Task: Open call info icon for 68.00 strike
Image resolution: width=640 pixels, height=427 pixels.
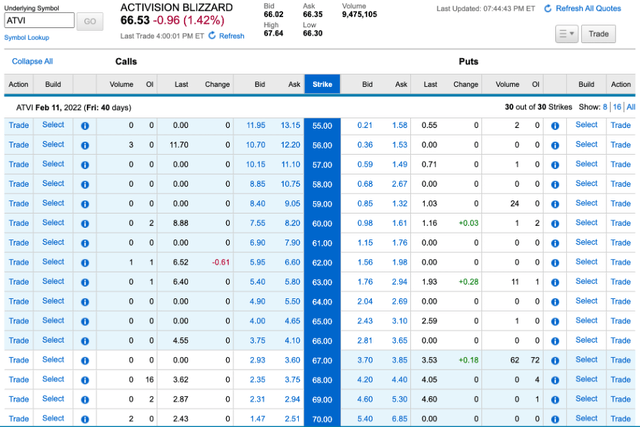Action: 85,380
